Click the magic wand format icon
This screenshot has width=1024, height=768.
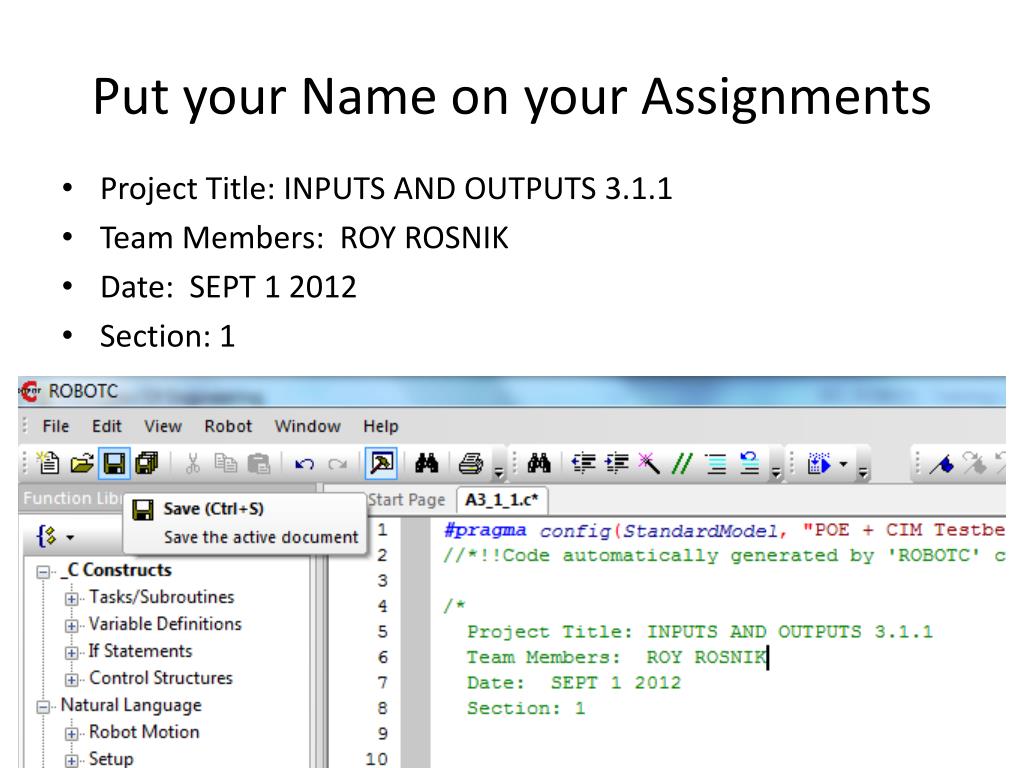[649, 464]
